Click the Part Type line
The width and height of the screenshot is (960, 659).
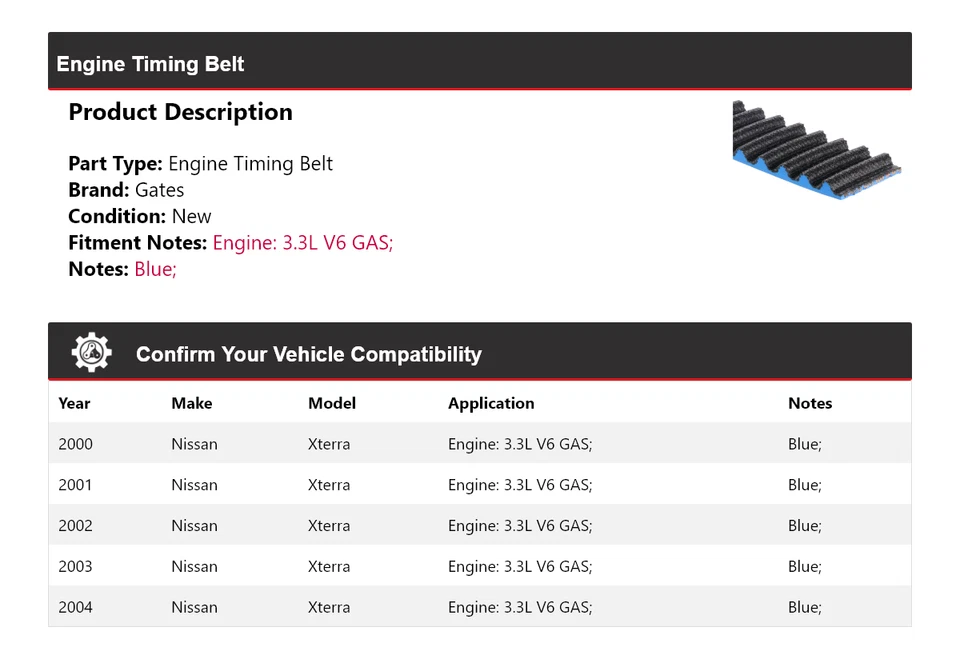pyautogui.click(x=200, y=164)
